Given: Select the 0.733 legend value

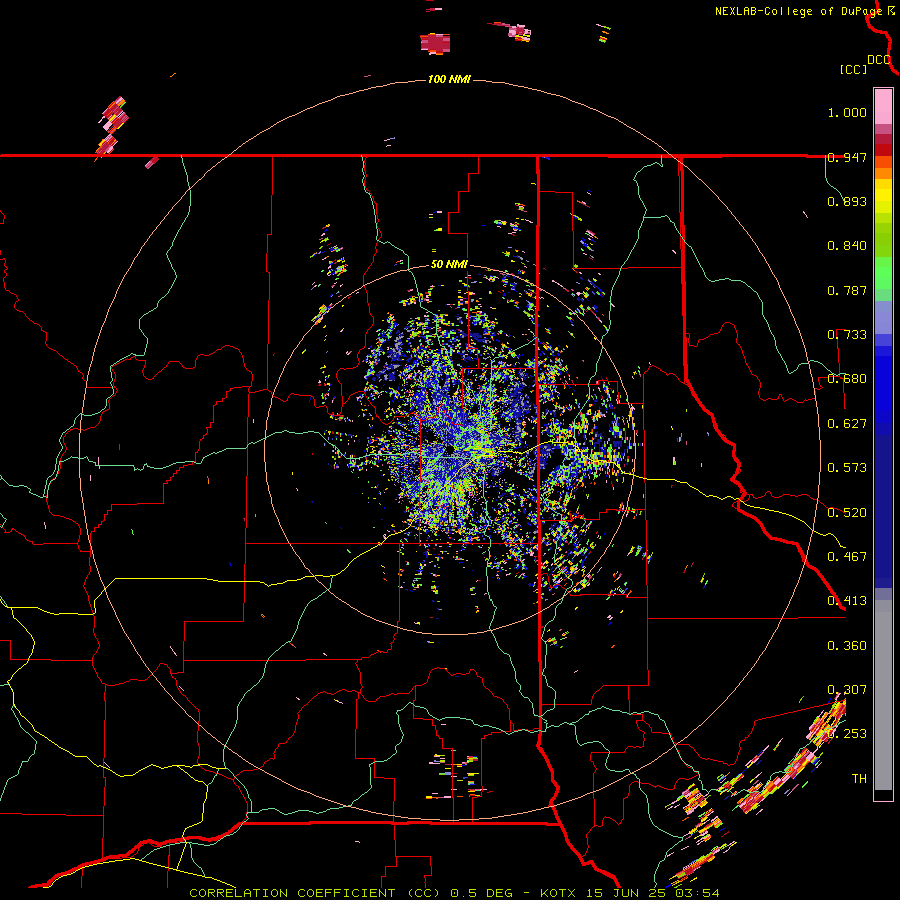Looking at the screenshot, I should tap(847, 335).
